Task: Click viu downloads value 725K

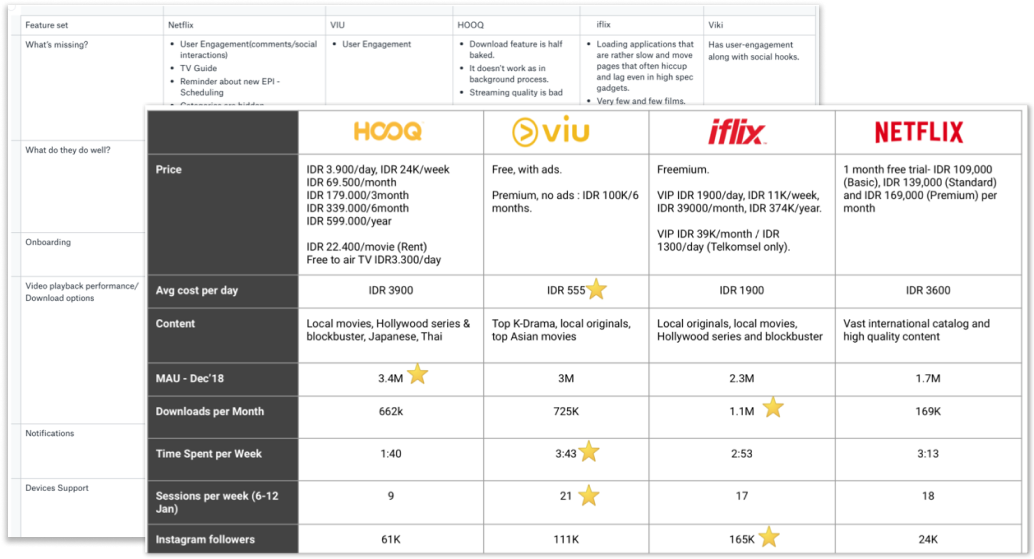Action: [566, 411]
